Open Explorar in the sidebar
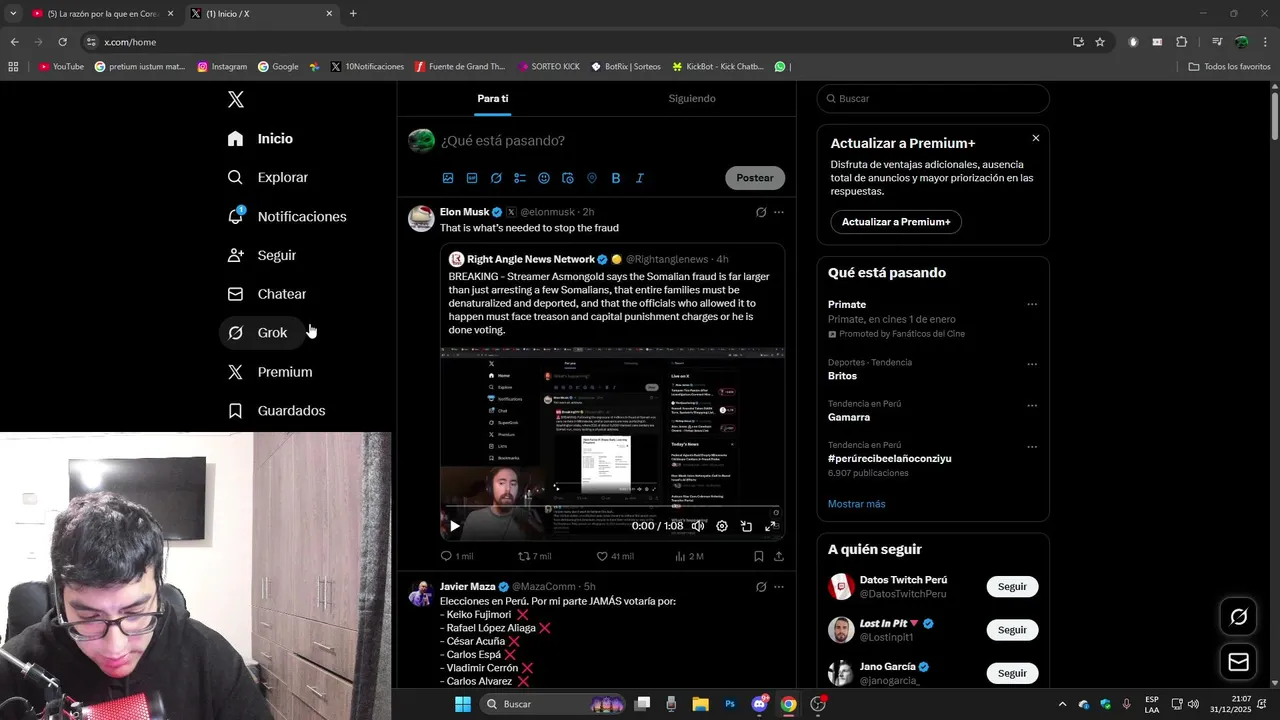The height and width of the screenshot is (720, 1280). (267, 177)
